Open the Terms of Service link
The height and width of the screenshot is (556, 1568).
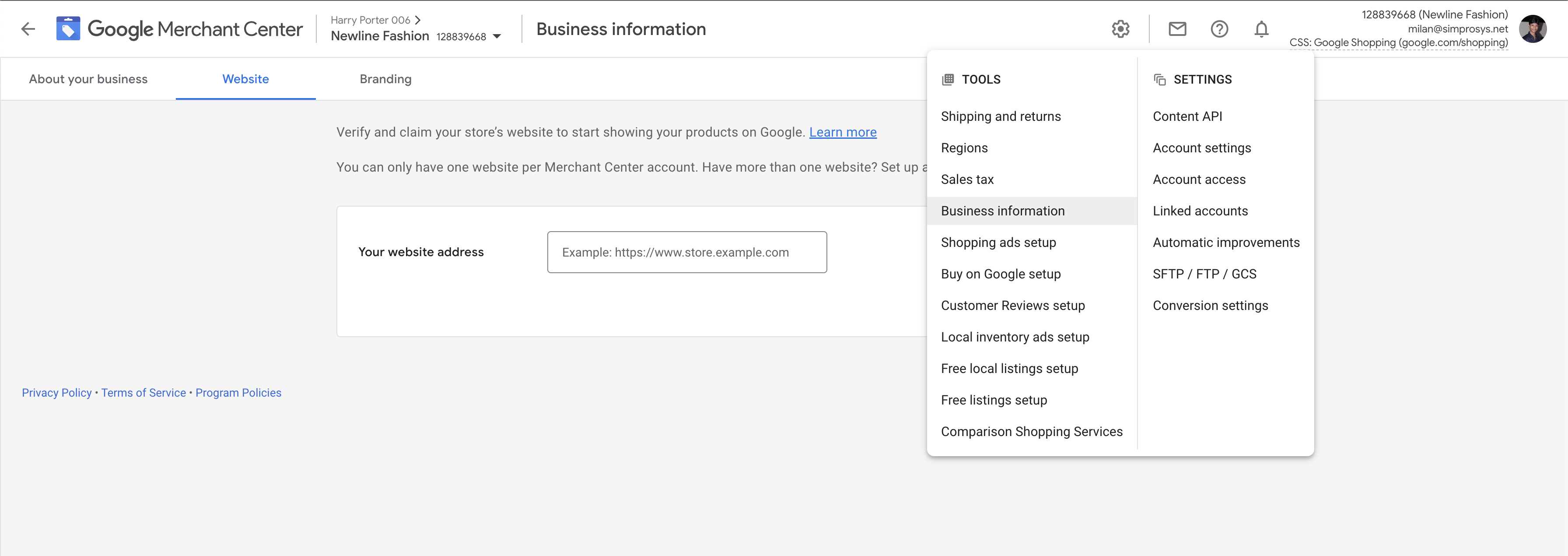143,393
